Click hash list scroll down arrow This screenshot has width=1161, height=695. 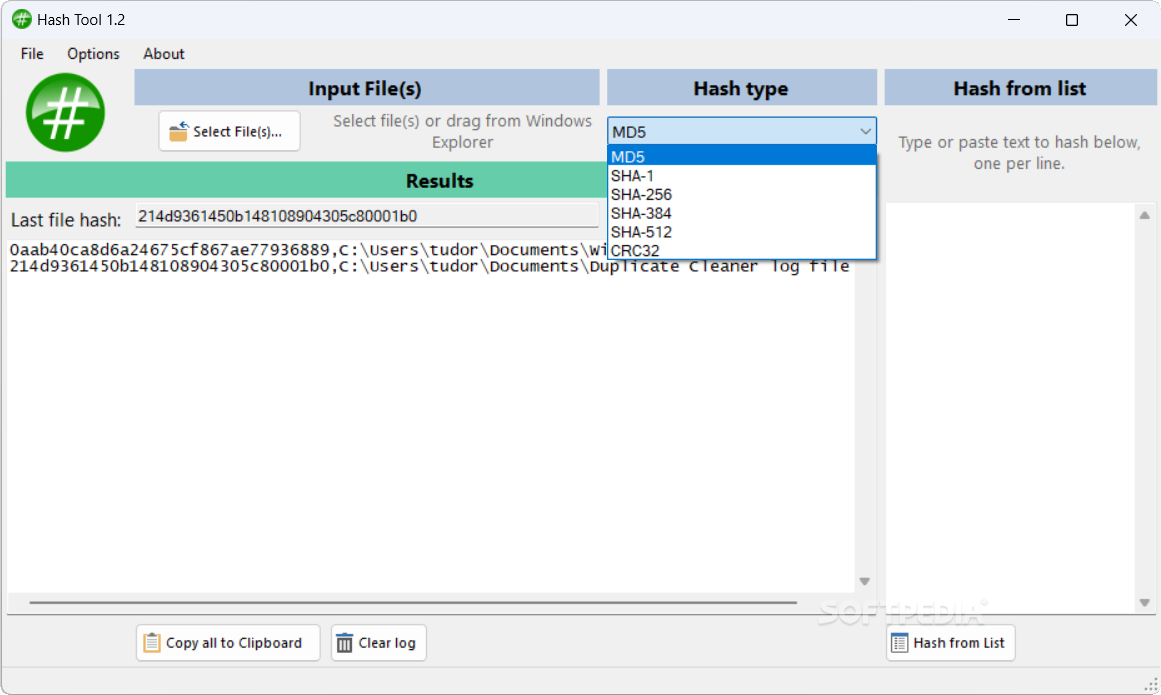pos(1145,602)
